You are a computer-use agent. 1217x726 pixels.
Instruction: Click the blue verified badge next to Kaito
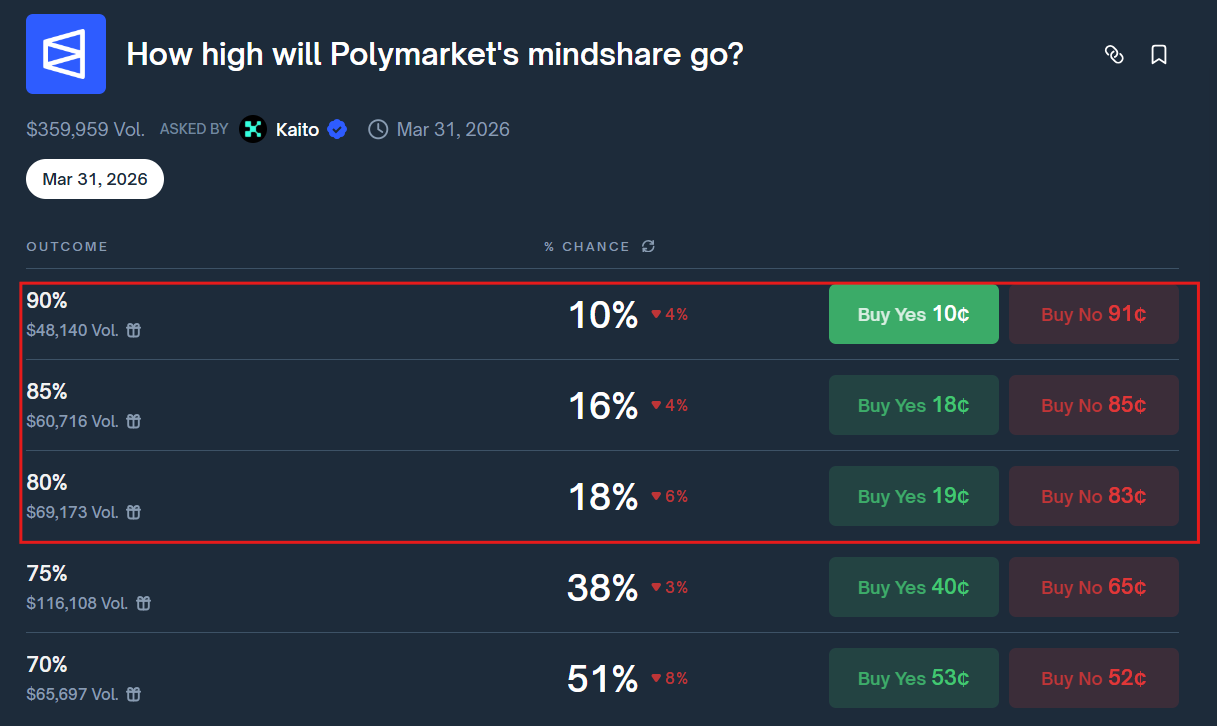(336, 129)
